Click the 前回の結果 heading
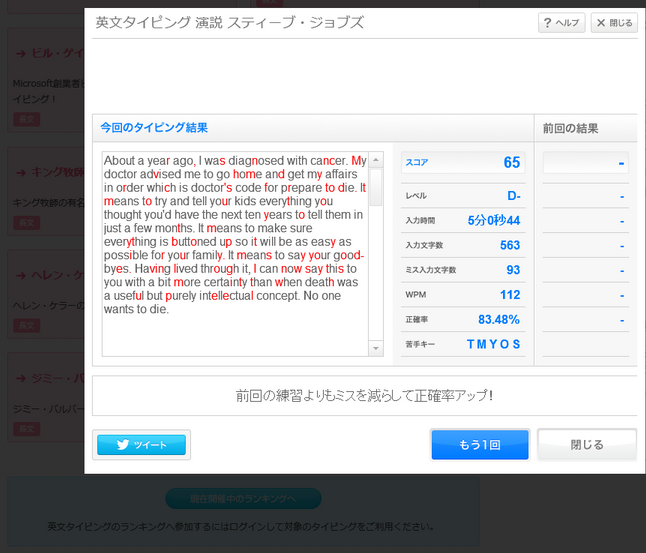 point(570,129)
